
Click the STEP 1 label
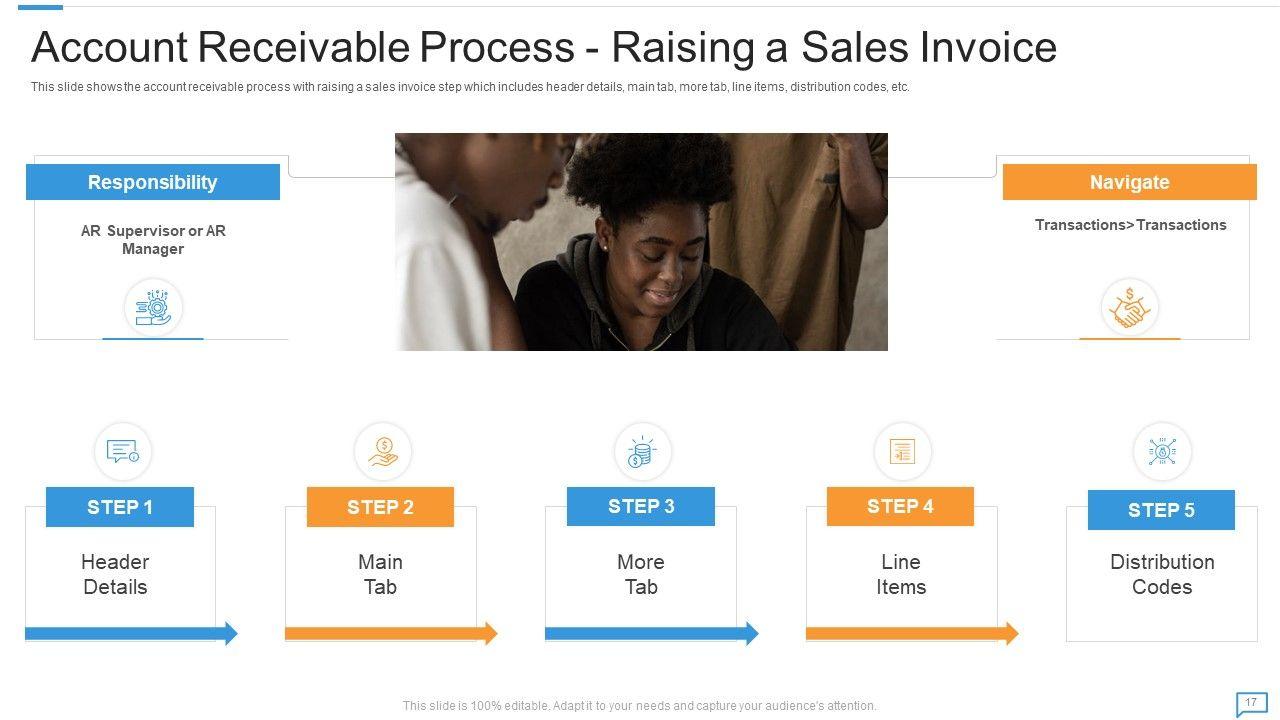pyautogui.click(x=120, y=507)
